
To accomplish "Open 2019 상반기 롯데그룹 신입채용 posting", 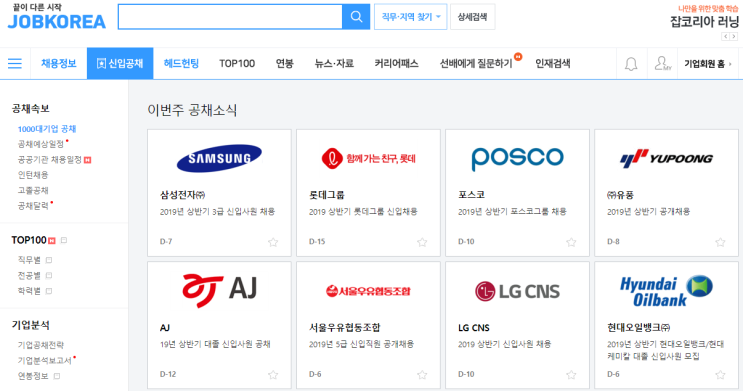I will tap(363, 211).
